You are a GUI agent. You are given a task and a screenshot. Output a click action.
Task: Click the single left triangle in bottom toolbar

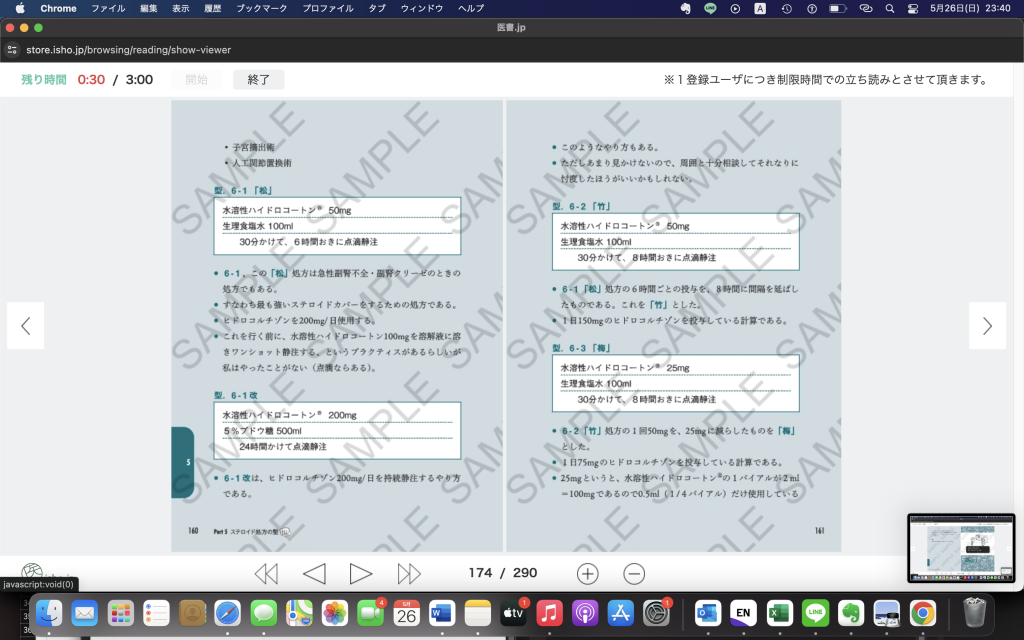314,573
